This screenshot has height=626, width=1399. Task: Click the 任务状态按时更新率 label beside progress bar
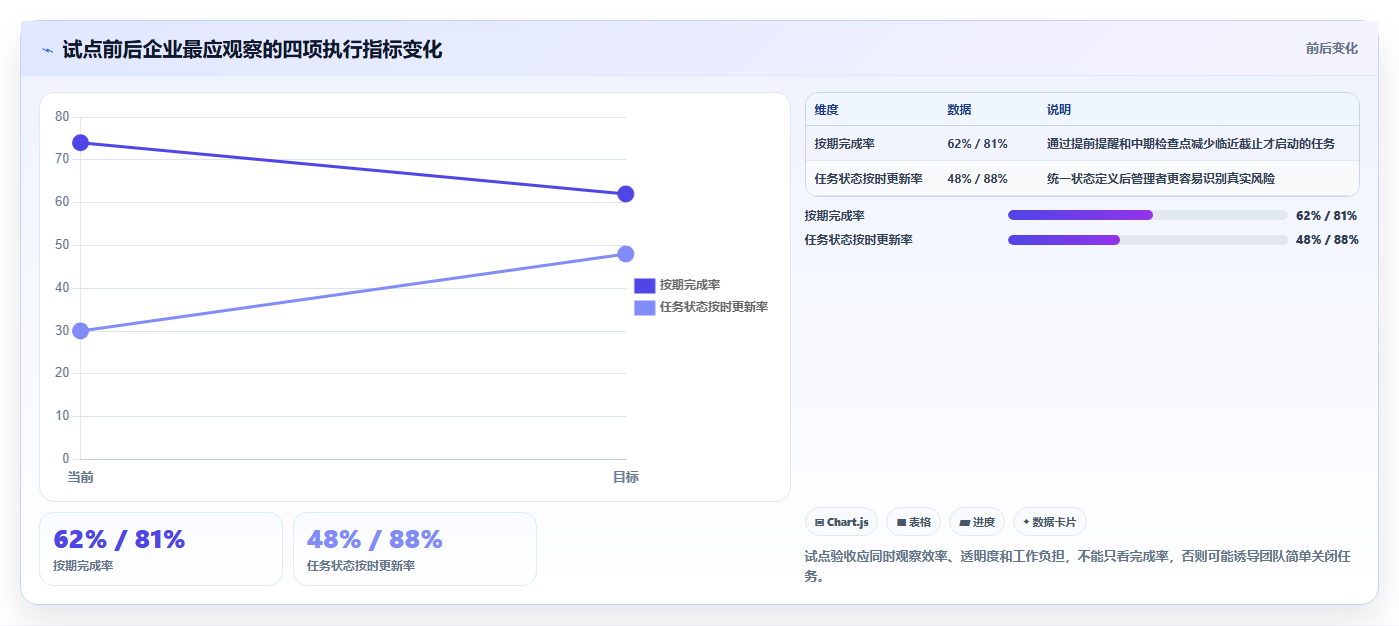click(858, 240)
